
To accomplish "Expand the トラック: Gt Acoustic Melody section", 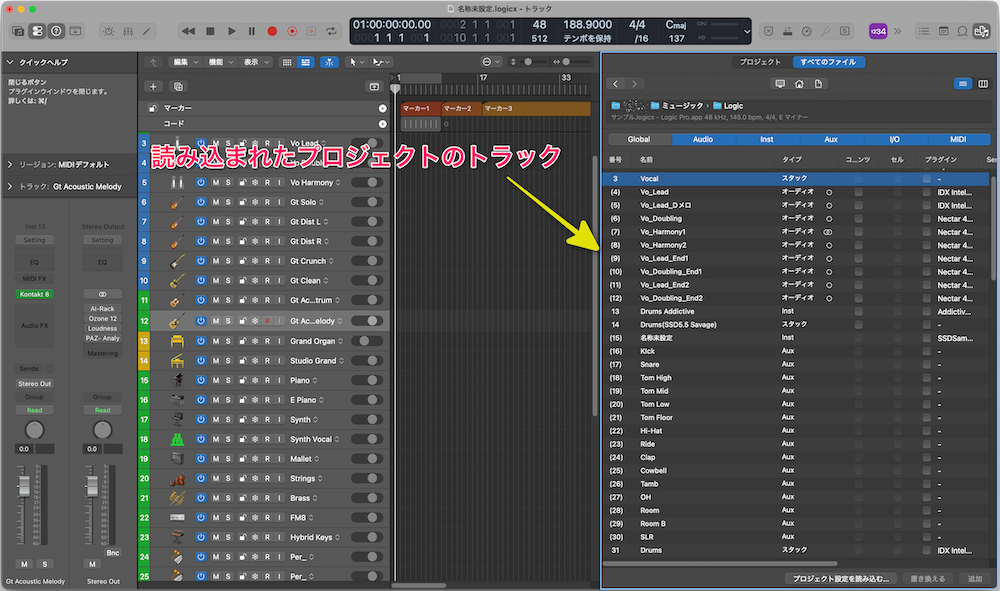I will [10, 186].
